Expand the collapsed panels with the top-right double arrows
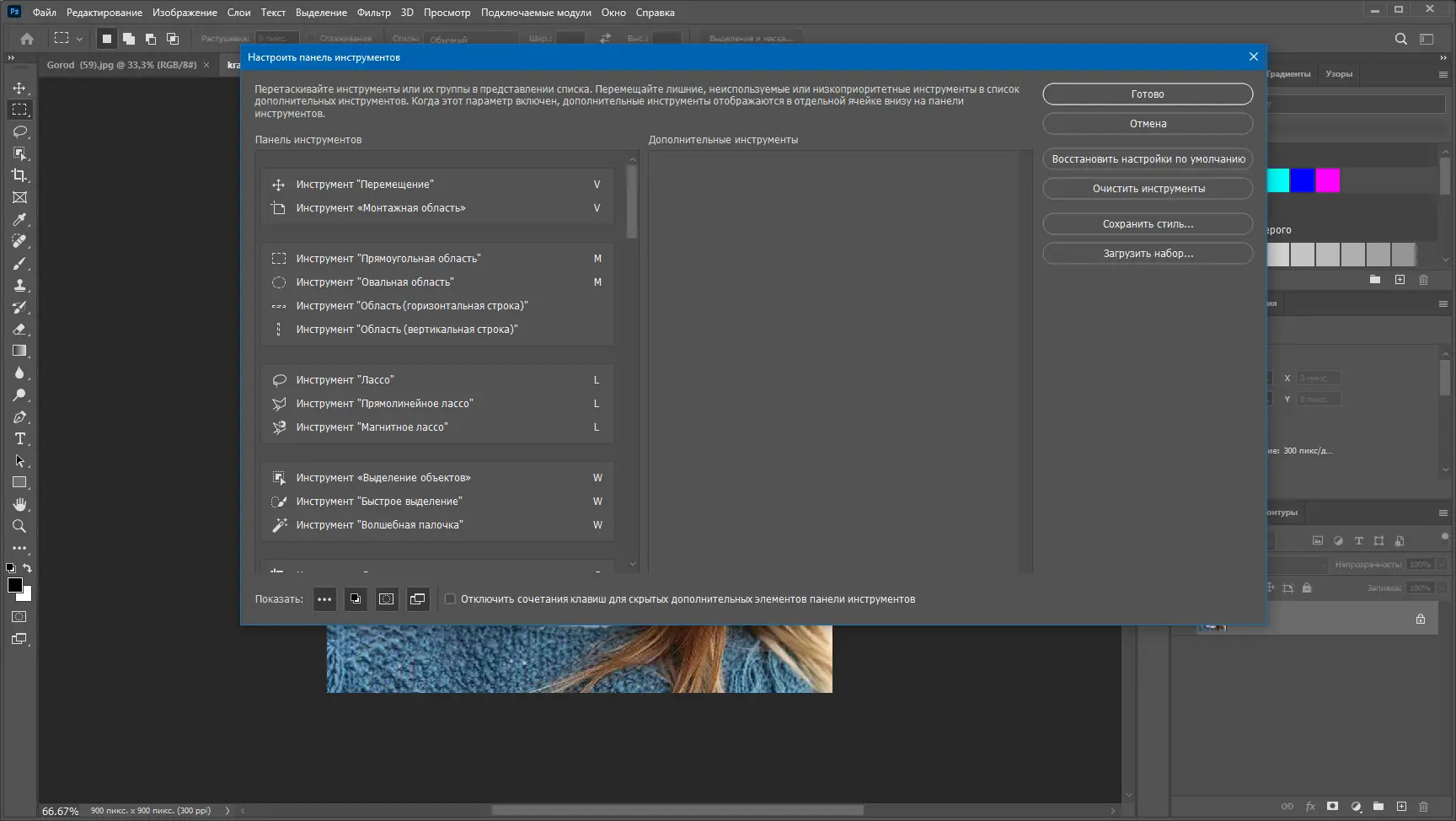 pyautogui.click(x=1443, y=57)
